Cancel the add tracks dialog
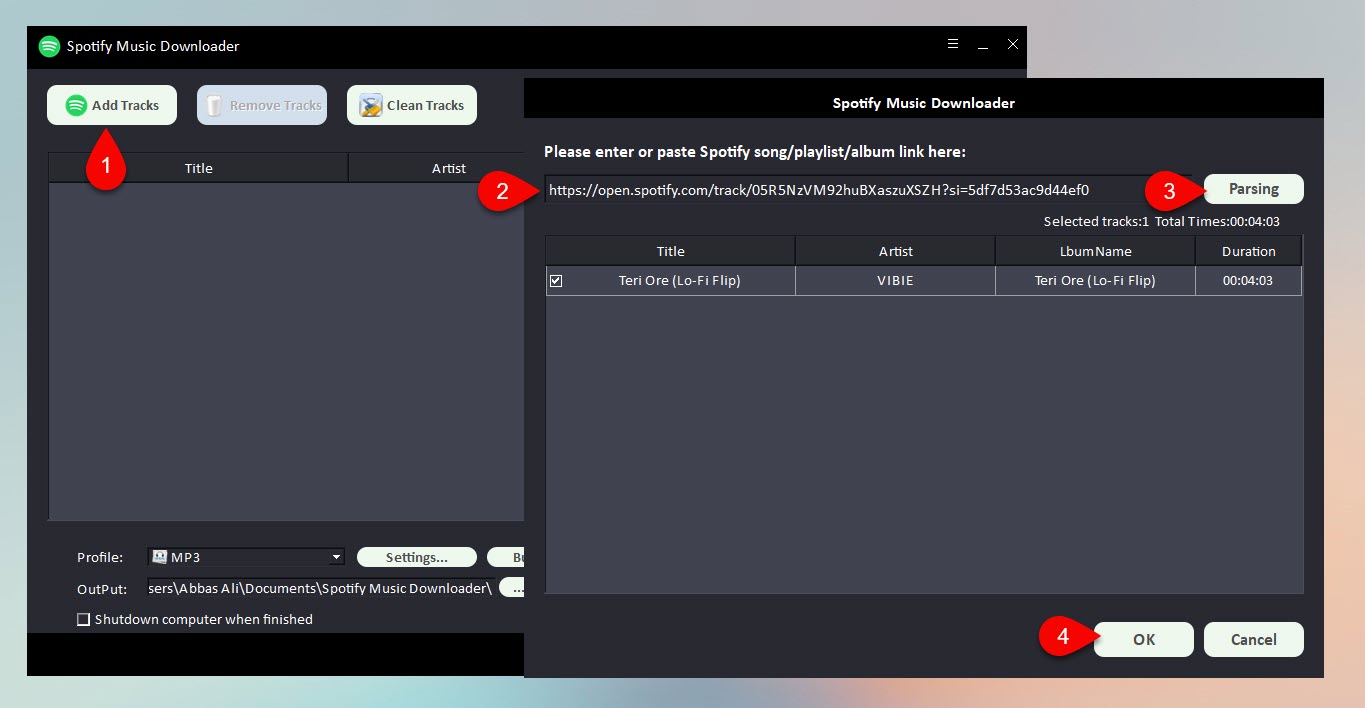 click(x=1254, y=640)
